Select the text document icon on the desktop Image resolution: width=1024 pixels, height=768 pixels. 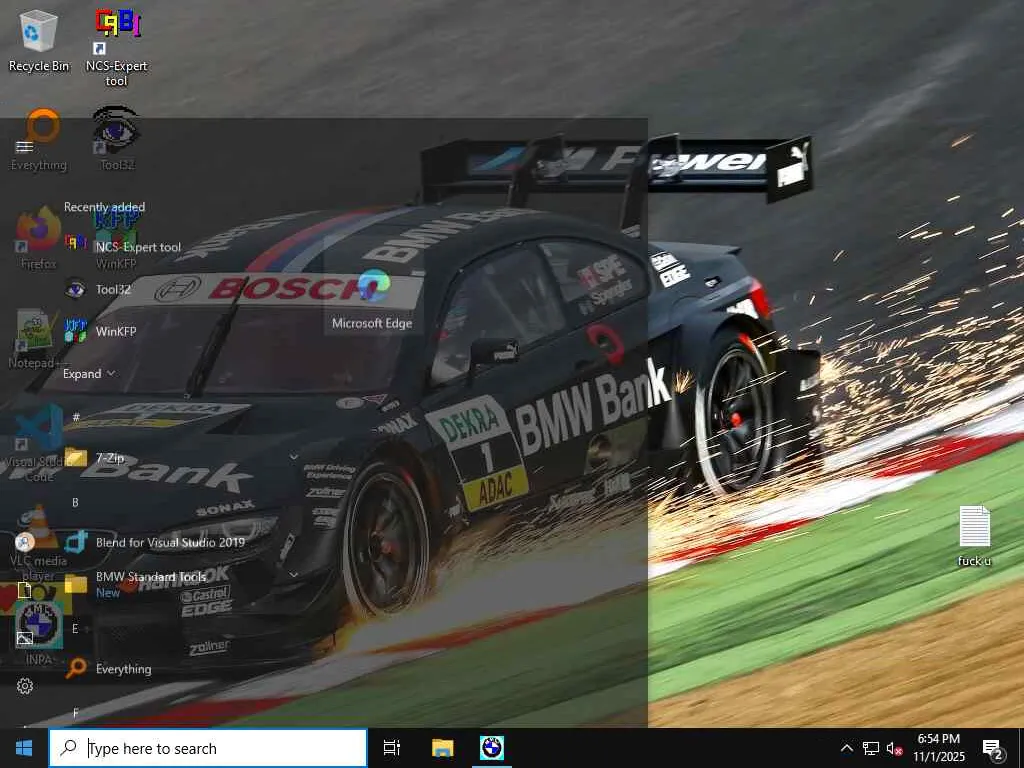[x=974, y=536]
